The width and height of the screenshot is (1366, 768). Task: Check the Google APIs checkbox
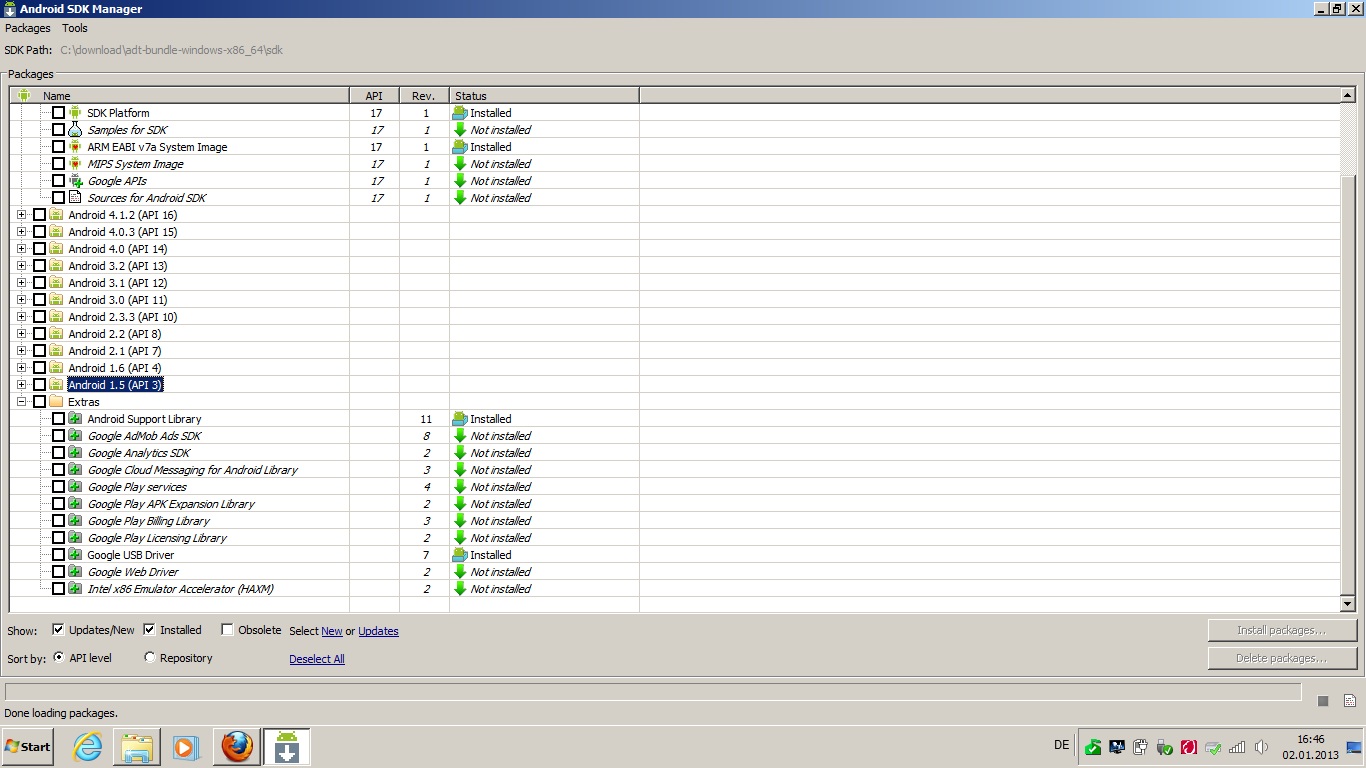pyautogui.click(x=58, y=181)
